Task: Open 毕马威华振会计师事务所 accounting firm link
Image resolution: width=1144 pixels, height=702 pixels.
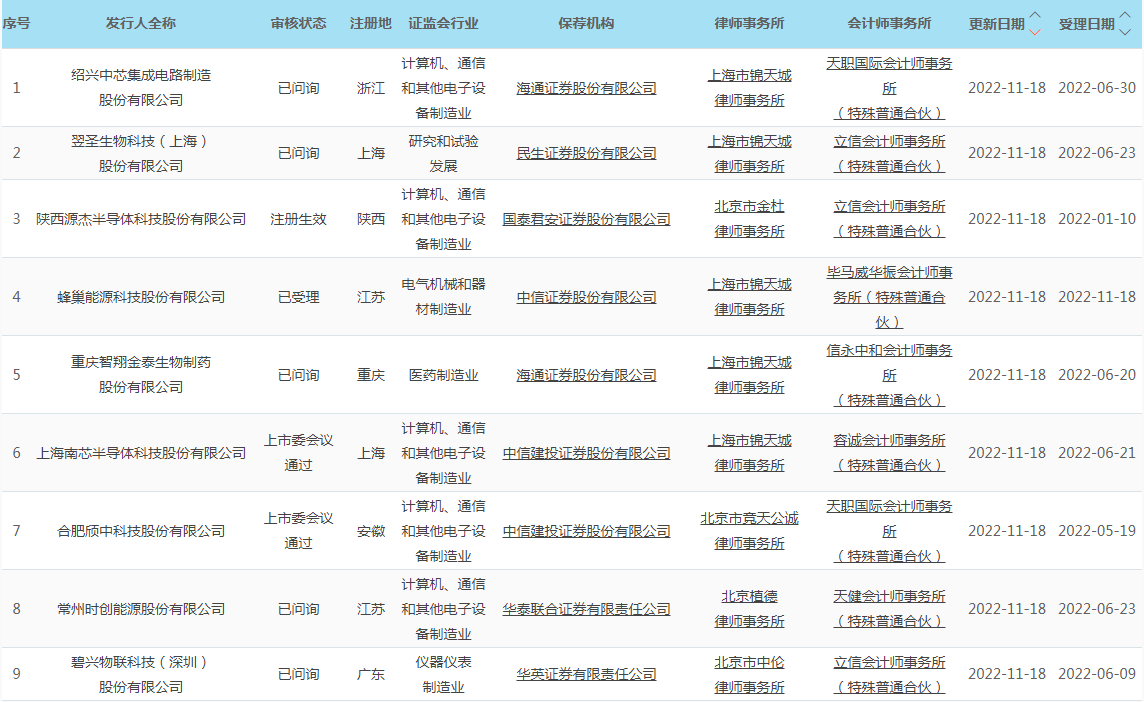Action: [889, 297]
